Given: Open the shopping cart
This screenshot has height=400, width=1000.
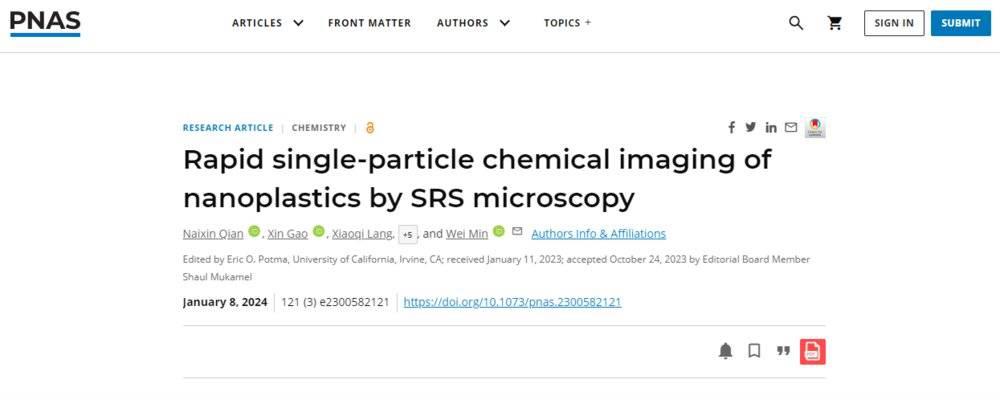Looking at the screenshot, I should coord(835,23).
